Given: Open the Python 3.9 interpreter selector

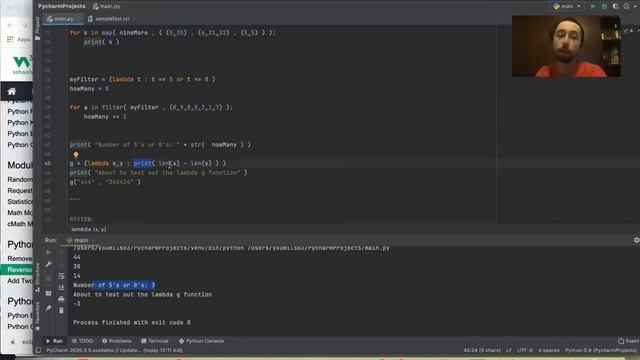Looking at the screenshot, I should pyautogui.click(x=601, y=350).
